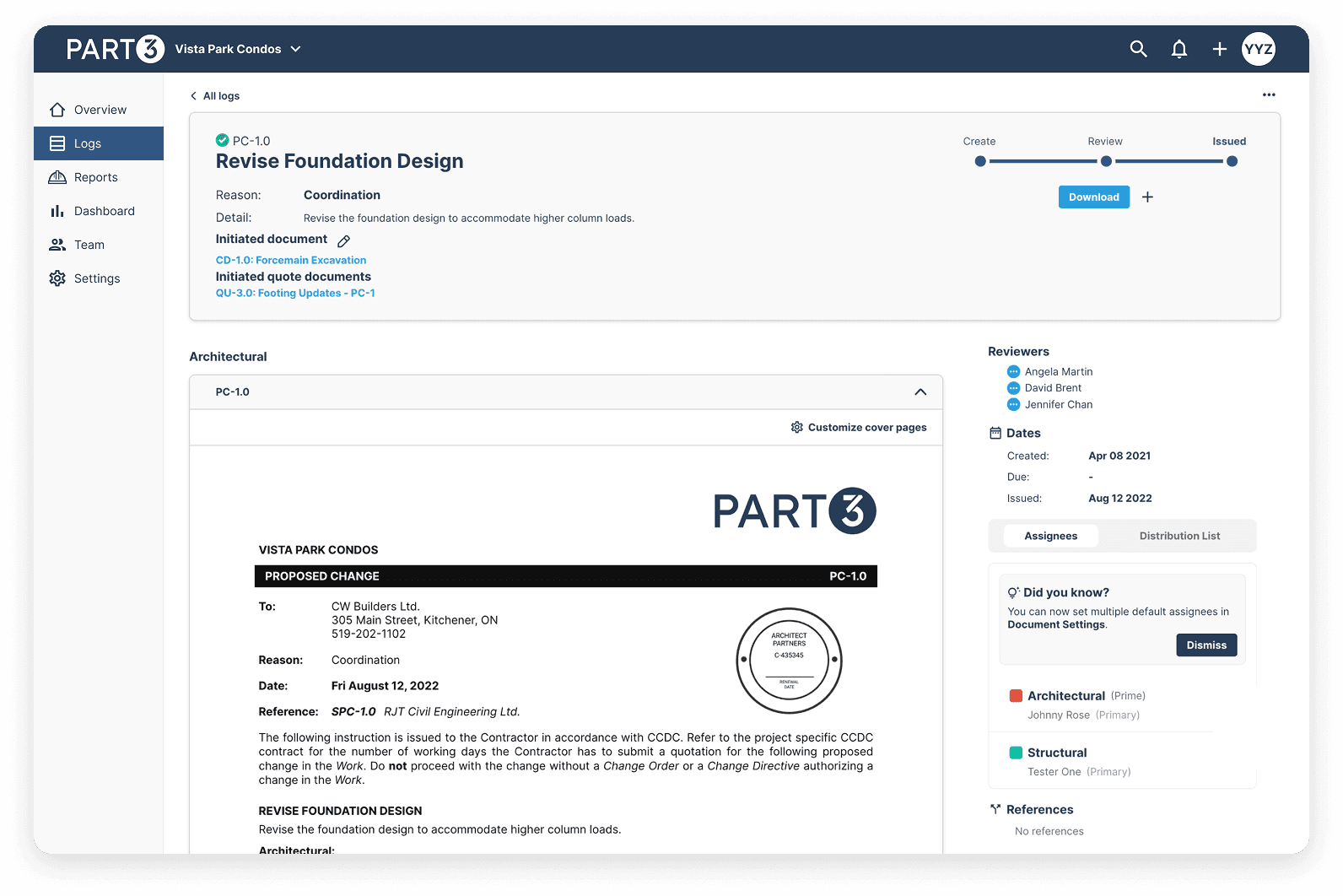Click the teal Structural color swatch
This screenshot has height=896, width=1343.
[1016, 753]
